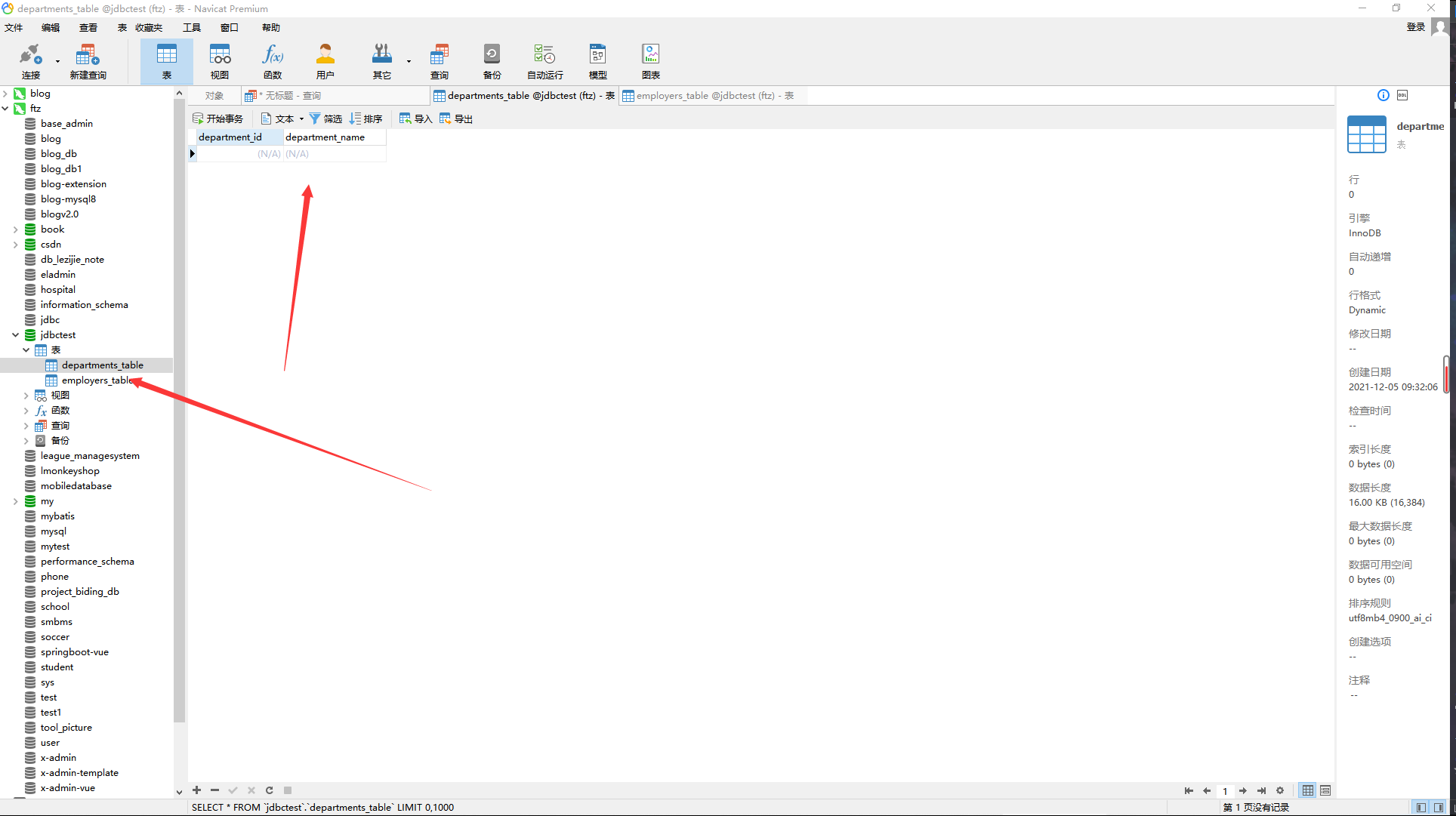Image resolution: width=1456 pixels, height=816 pixels.
Task: Expand the 函数 node under jdbctest
Action: (26, 411)
